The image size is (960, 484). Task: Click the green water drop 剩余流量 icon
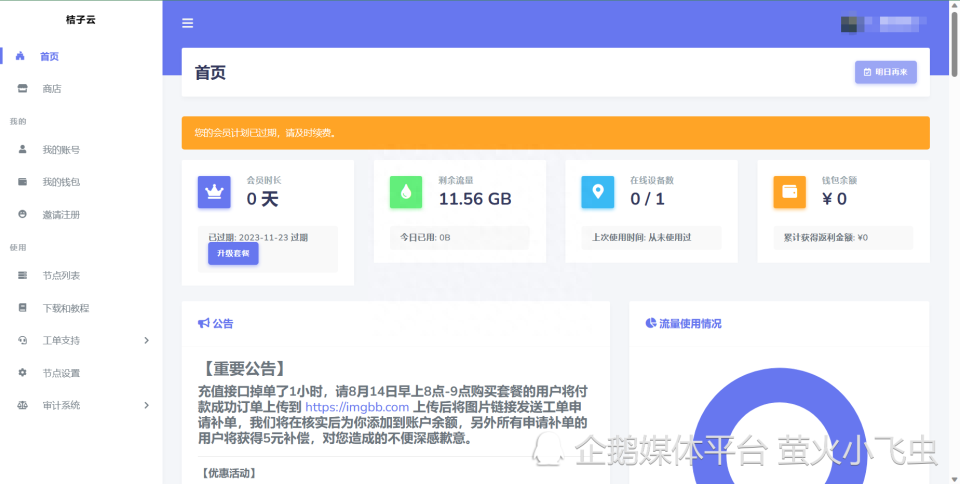(406, 192)
